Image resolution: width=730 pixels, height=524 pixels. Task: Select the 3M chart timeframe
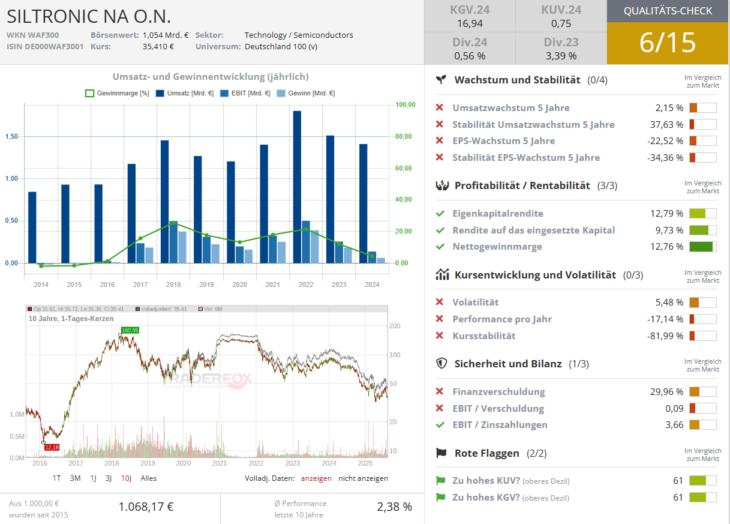click(x=75, y=478)
